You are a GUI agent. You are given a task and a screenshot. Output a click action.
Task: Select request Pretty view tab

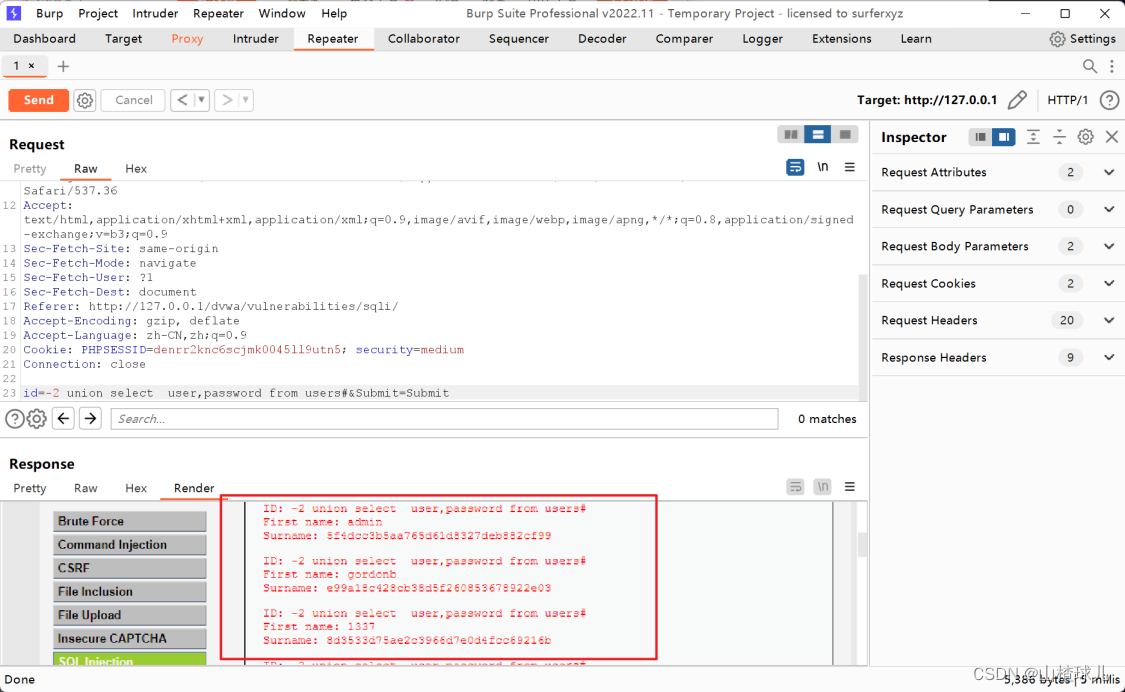29,169
